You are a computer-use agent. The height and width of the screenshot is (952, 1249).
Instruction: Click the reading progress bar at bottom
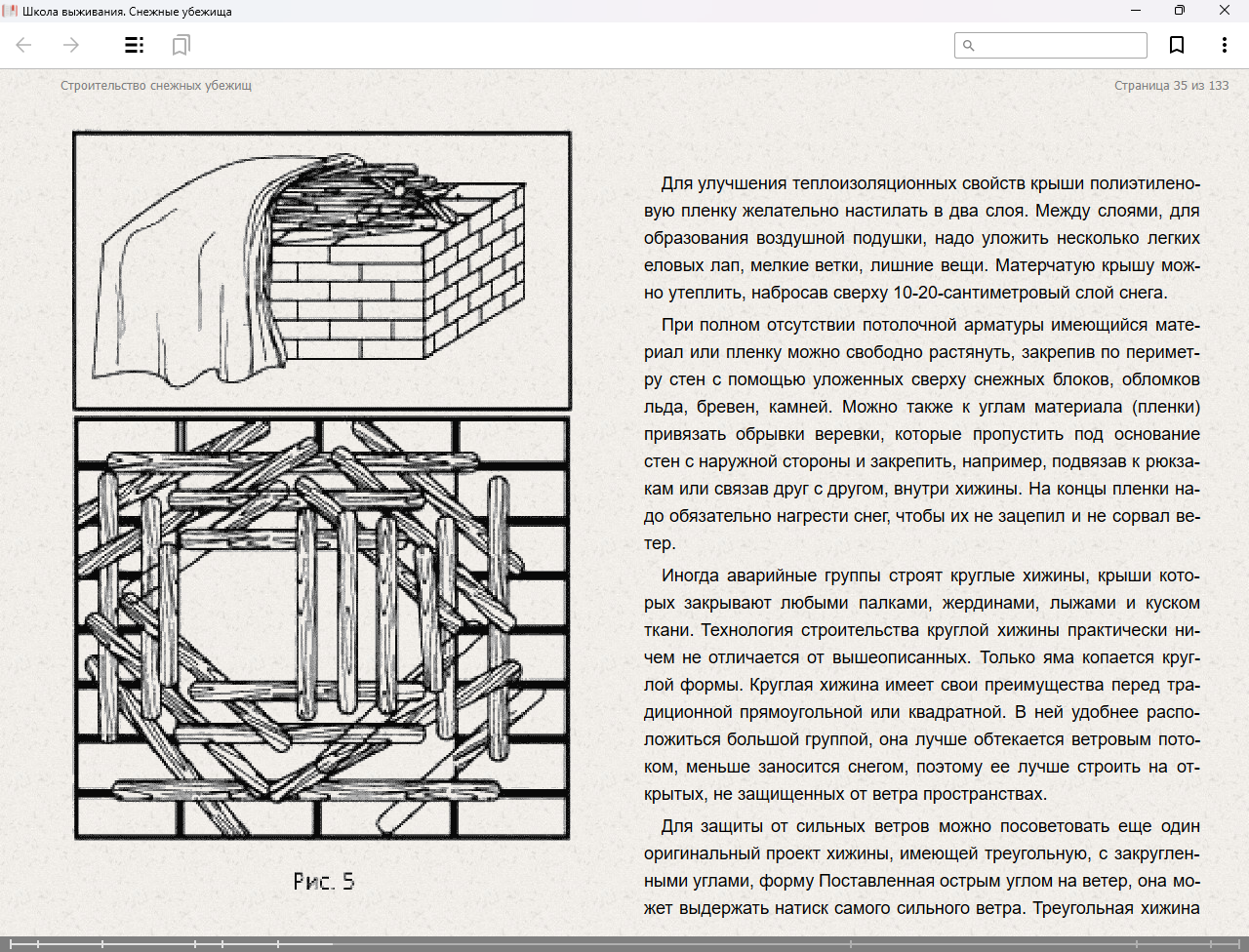coord(585,943)
